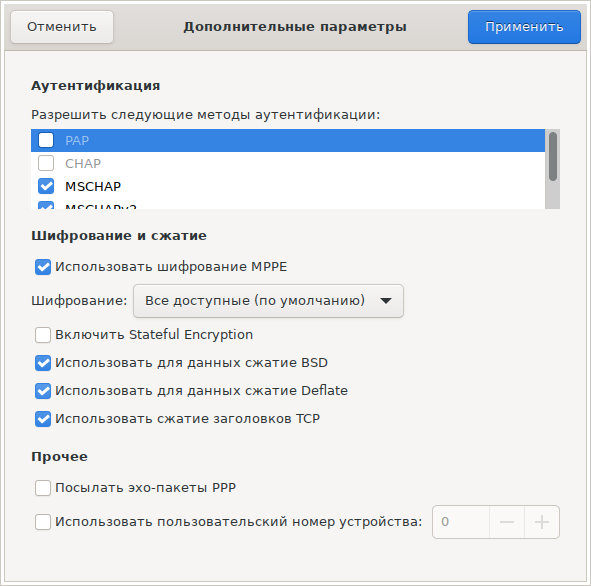Uncheck BSD data compression option

pos(43,363)
